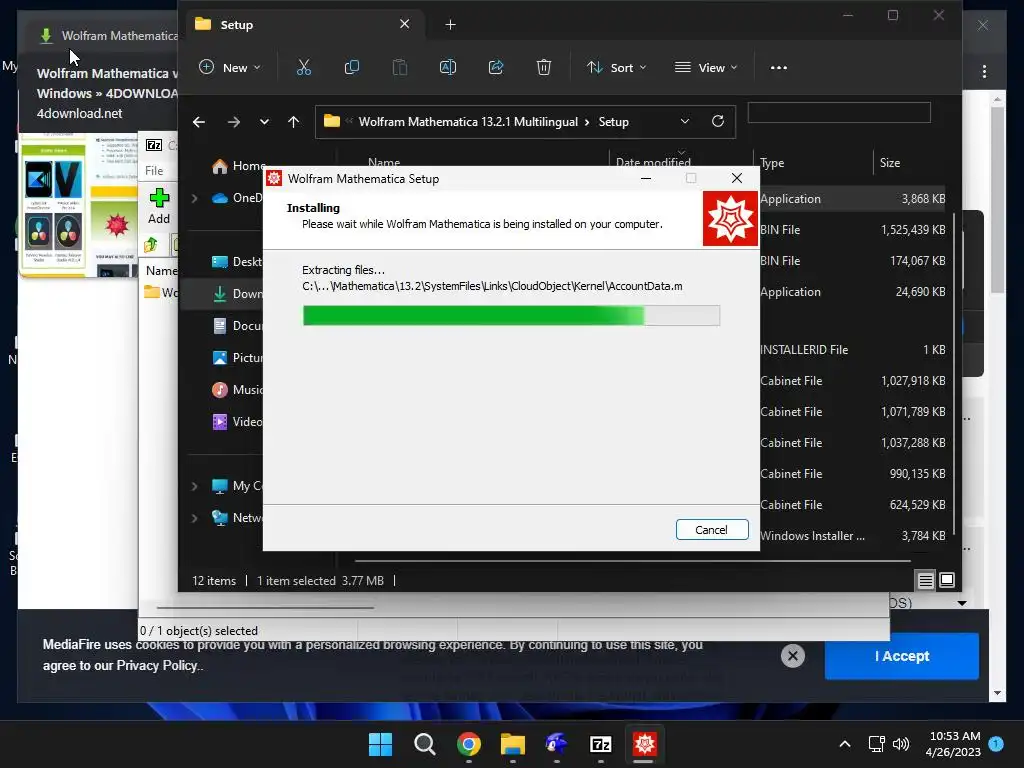Show hidden system tray icons
Screen dimensions: 1024x768
coord(844,744)
